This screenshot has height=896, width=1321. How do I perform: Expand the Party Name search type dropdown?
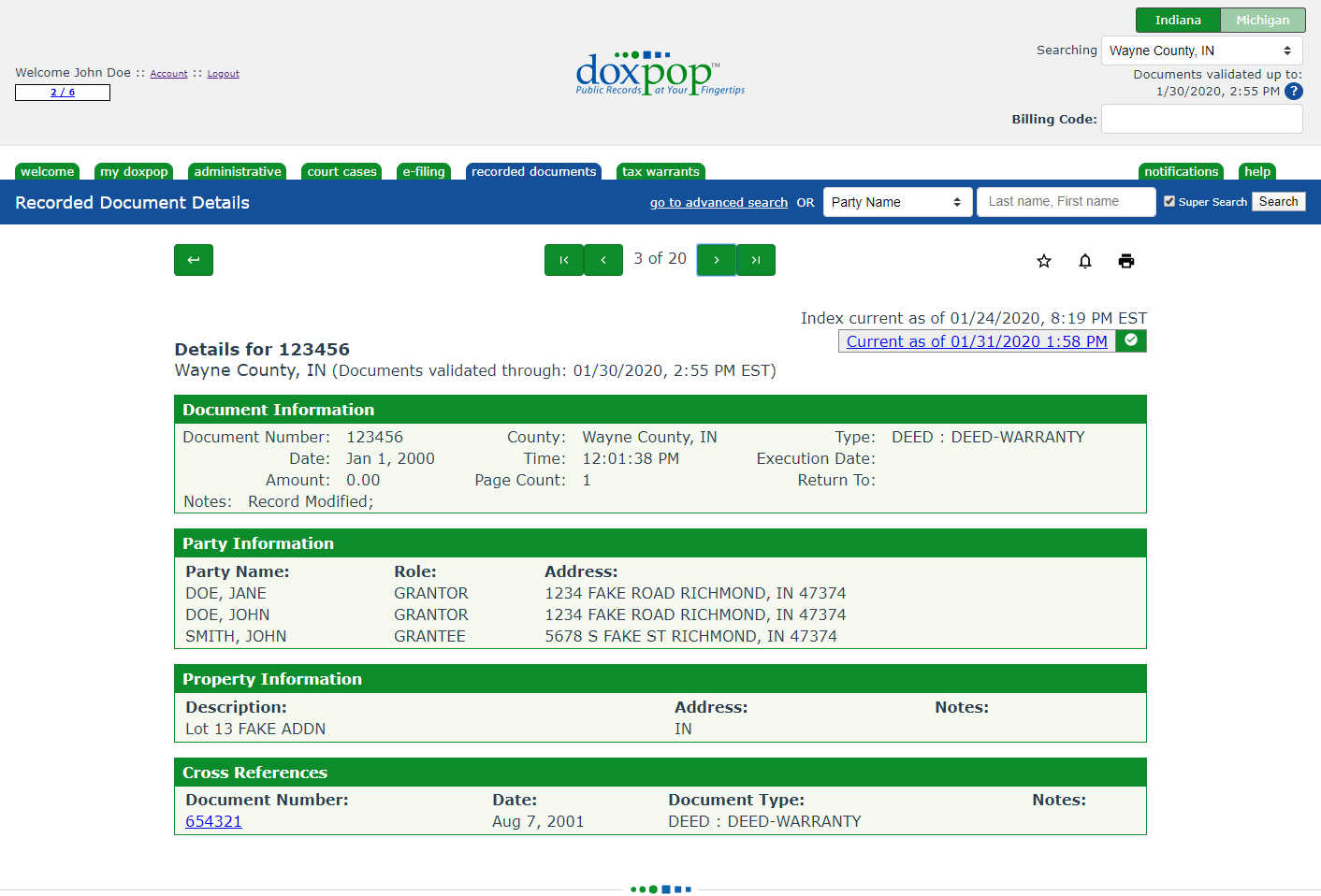click(x=896, y=202)
